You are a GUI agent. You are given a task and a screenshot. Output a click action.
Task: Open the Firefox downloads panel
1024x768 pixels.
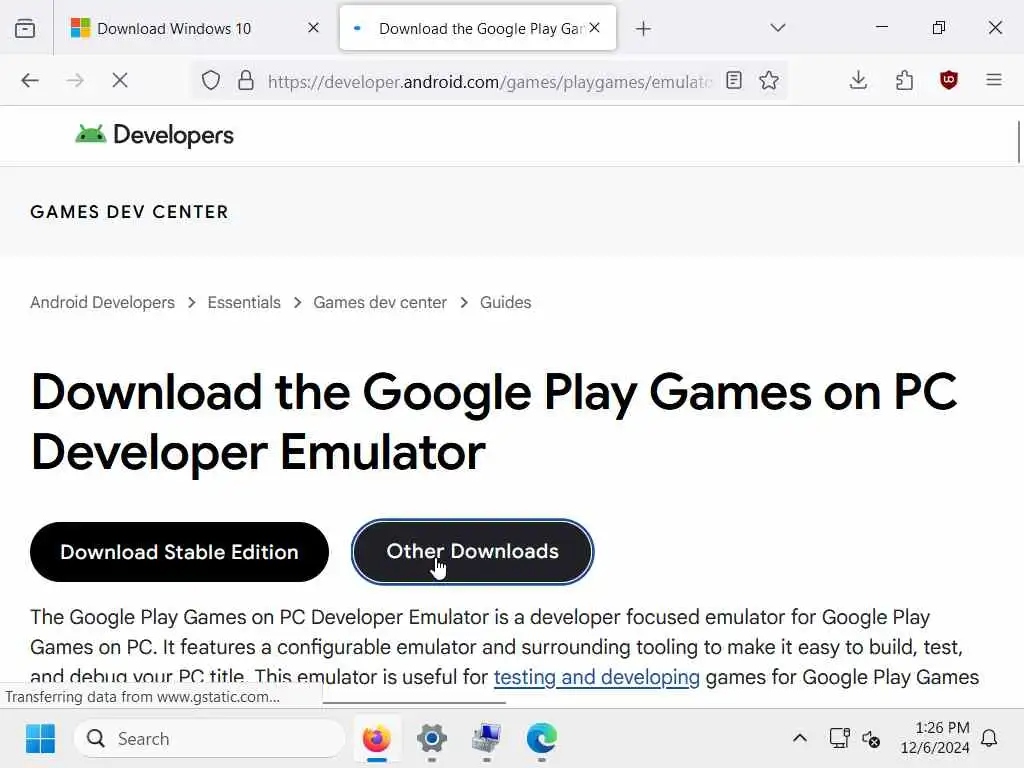click(x=859, y=80)
